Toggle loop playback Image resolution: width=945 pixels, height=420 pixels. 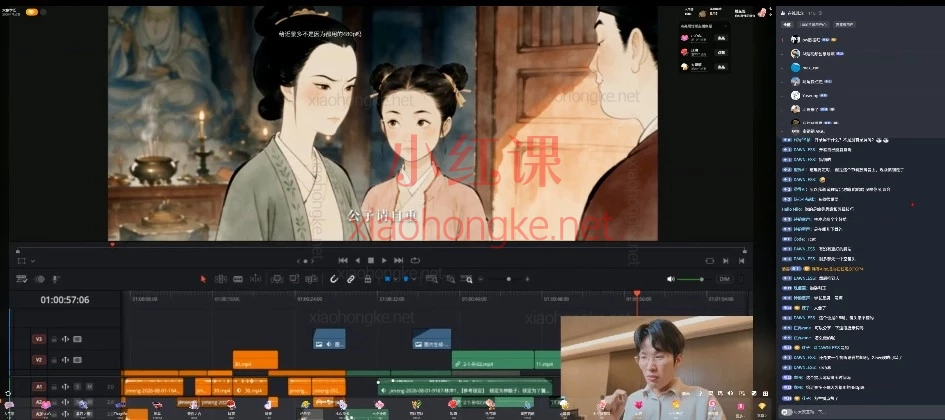click(x=415, y=260)
